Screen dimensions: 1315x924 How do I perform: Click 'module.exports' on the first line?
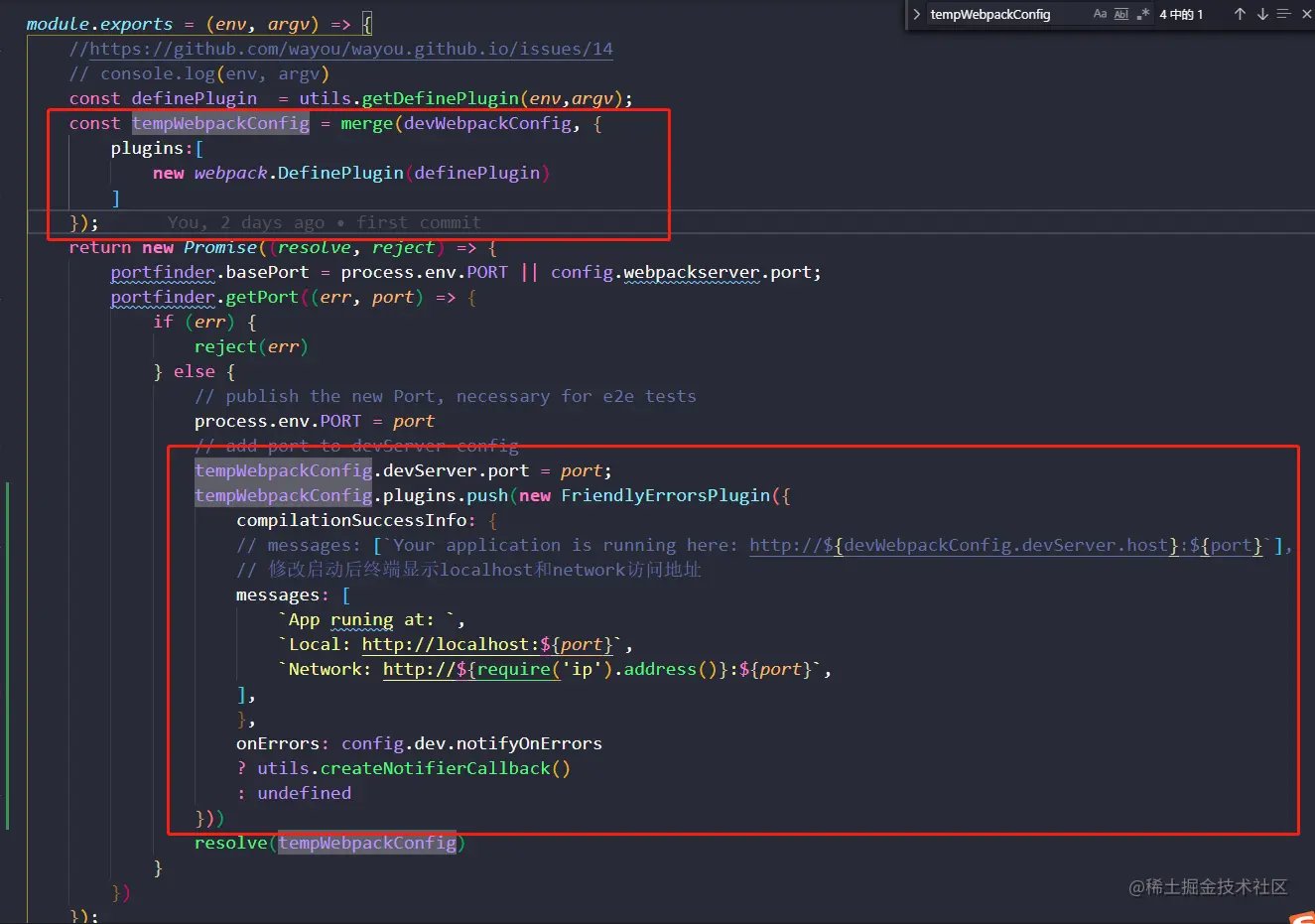[99, 24]
